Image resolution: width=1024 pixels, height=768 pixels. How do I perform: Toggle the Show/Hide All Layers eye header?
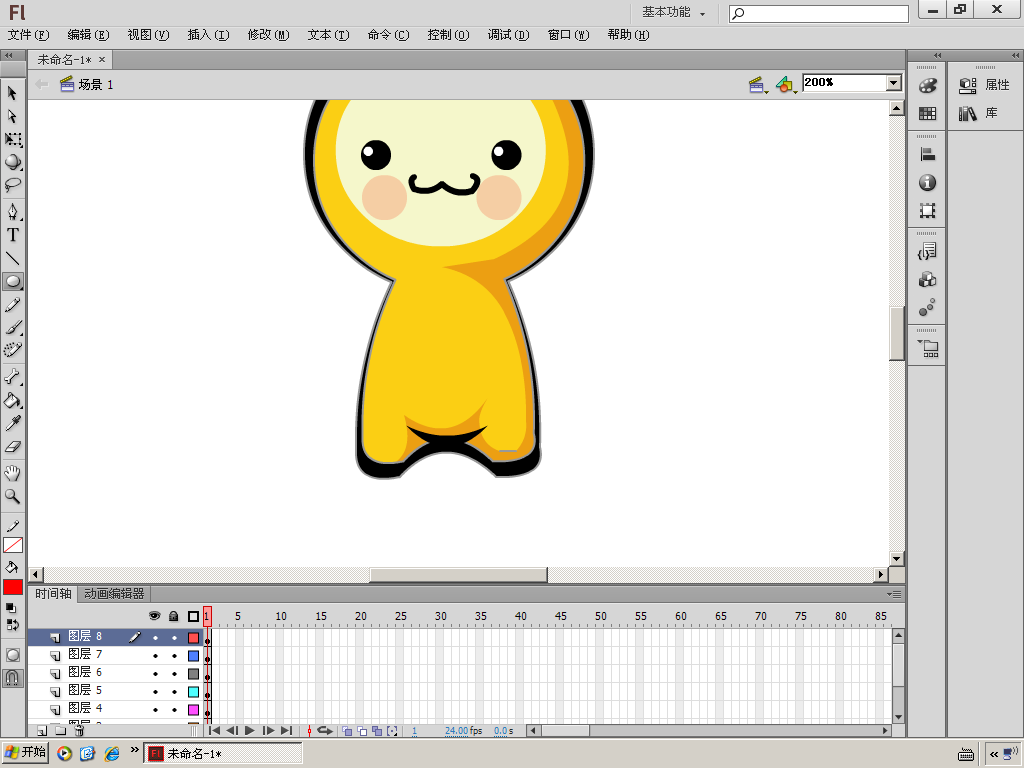(155, 616)
